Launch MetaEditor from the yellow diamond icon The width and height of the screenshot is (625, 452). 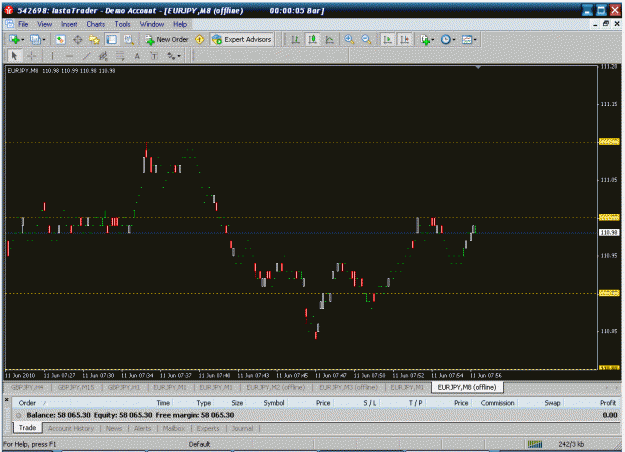200,39
